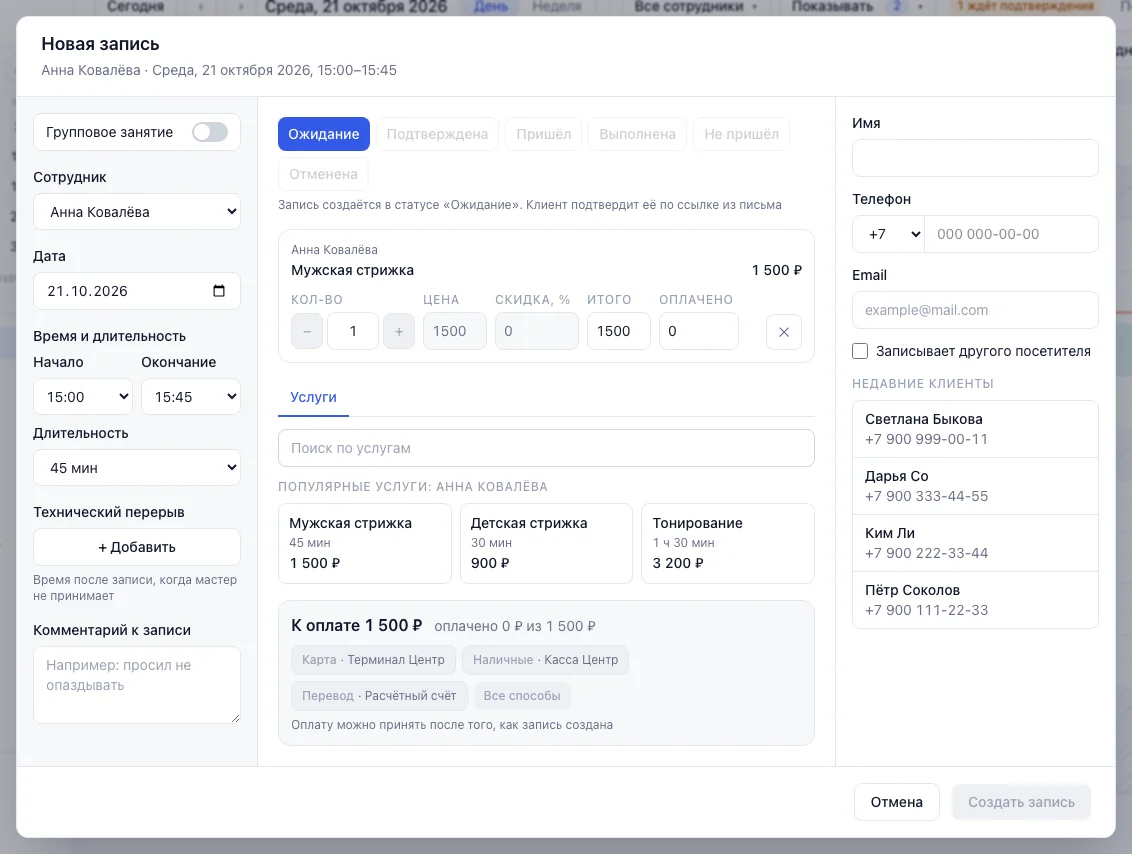The image size is (1132, 854).
Task: Switch to the Услуги tab
Action: 313,397
